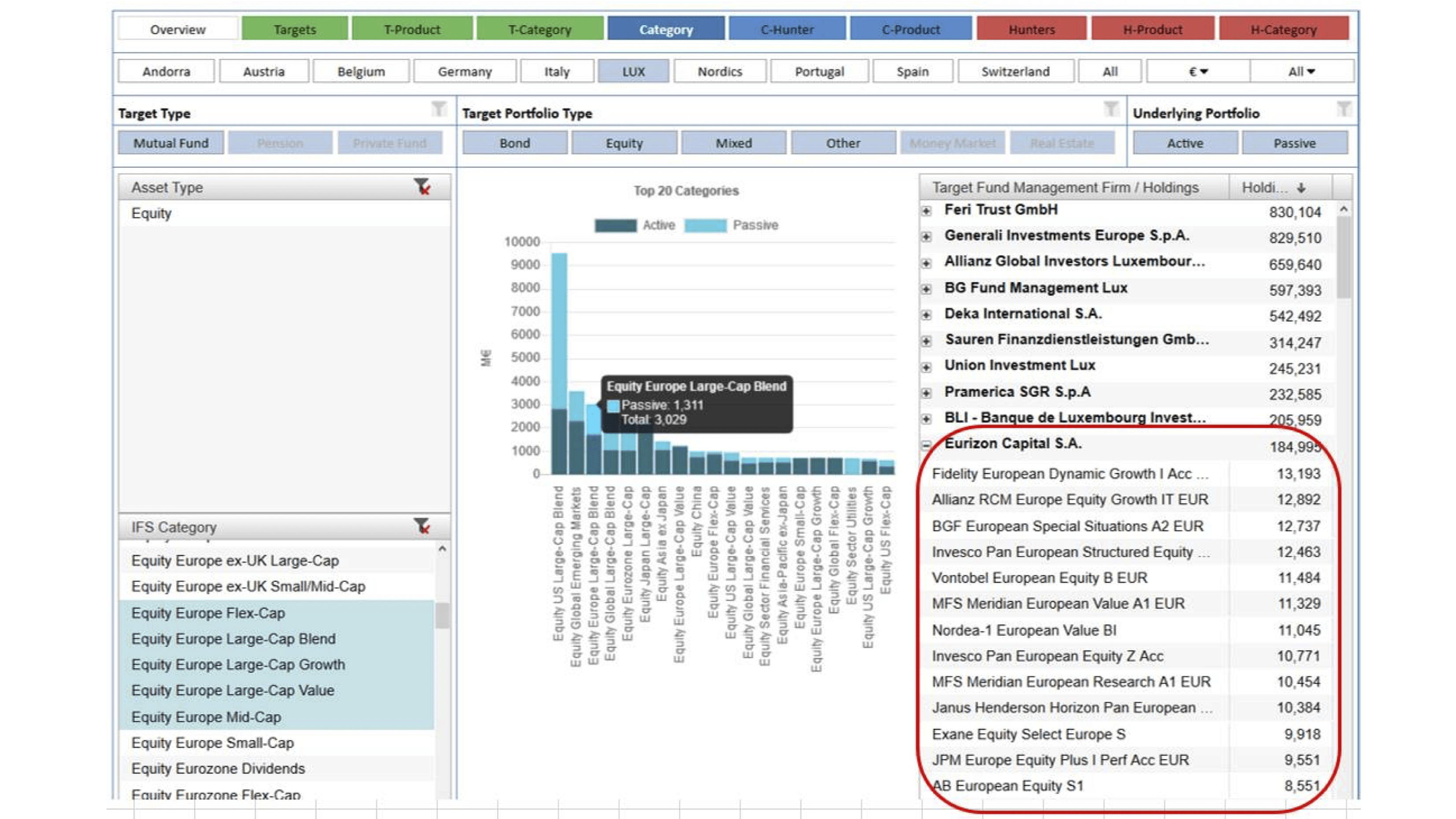
Task: Click Vontobel European Equity B EUR row
Action: tap(1127, 578)
